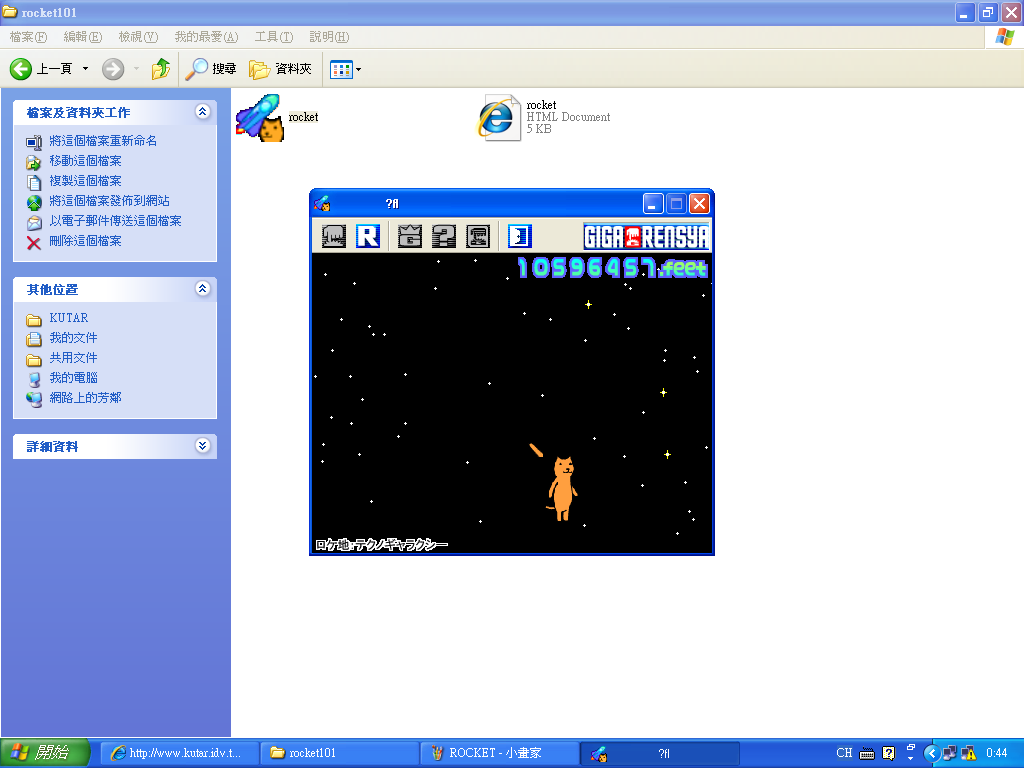Switch to rocket101 folder taskbar button
Viewport: 1024px width, 768px height.
tap(339, 753)
